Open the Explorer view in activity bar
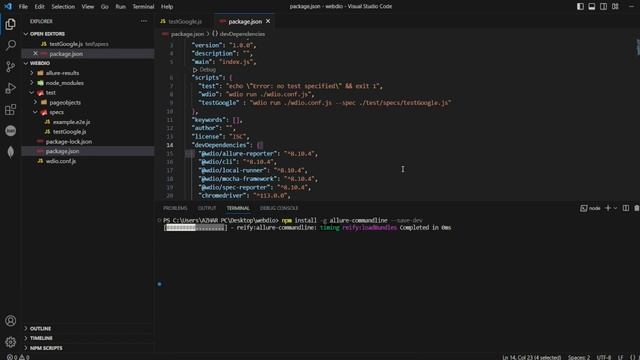The image size is (640, 360). pyautogui.click(x=11, y=24)
